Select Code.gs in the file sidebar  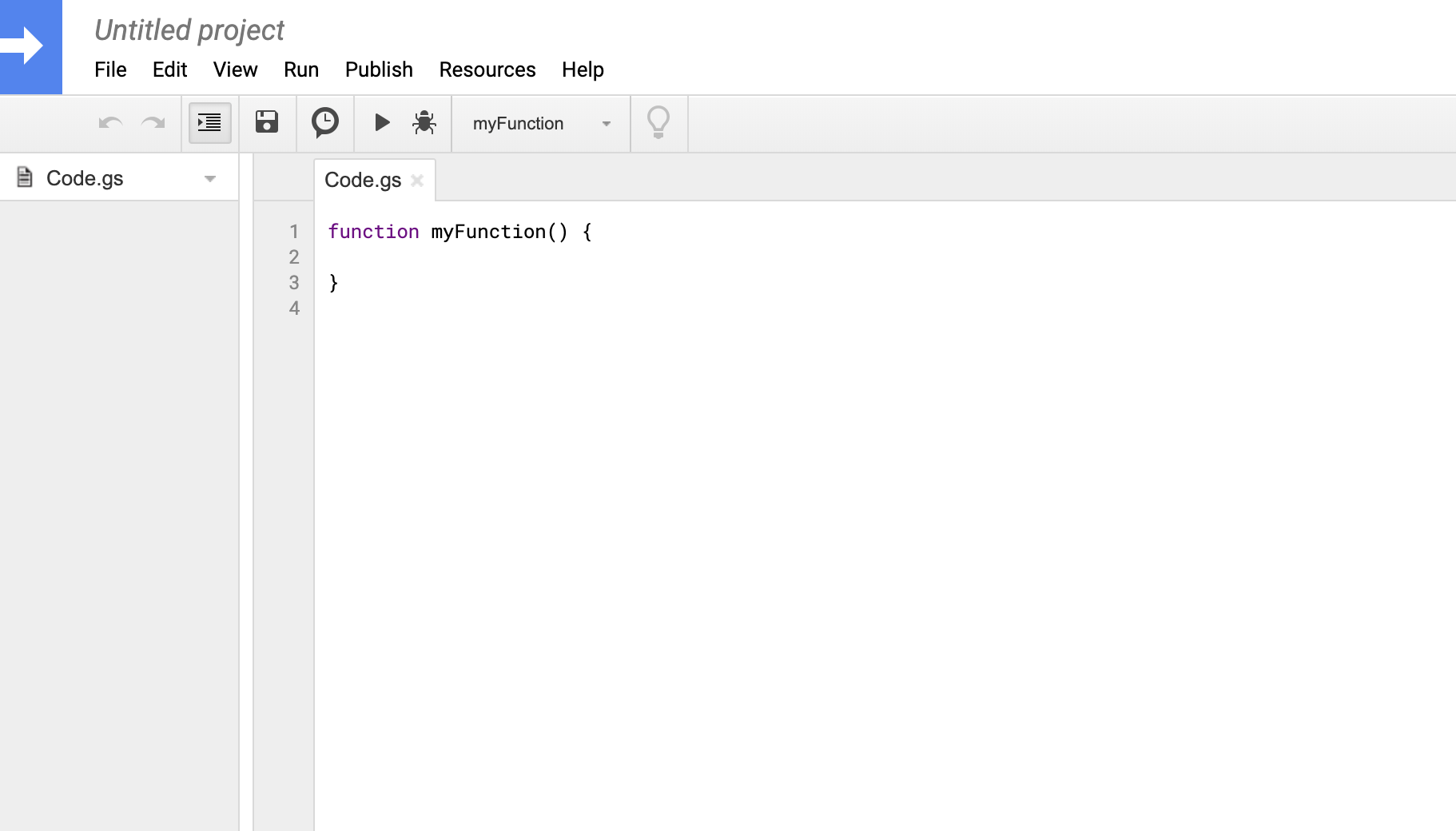[x=85, y=178]
